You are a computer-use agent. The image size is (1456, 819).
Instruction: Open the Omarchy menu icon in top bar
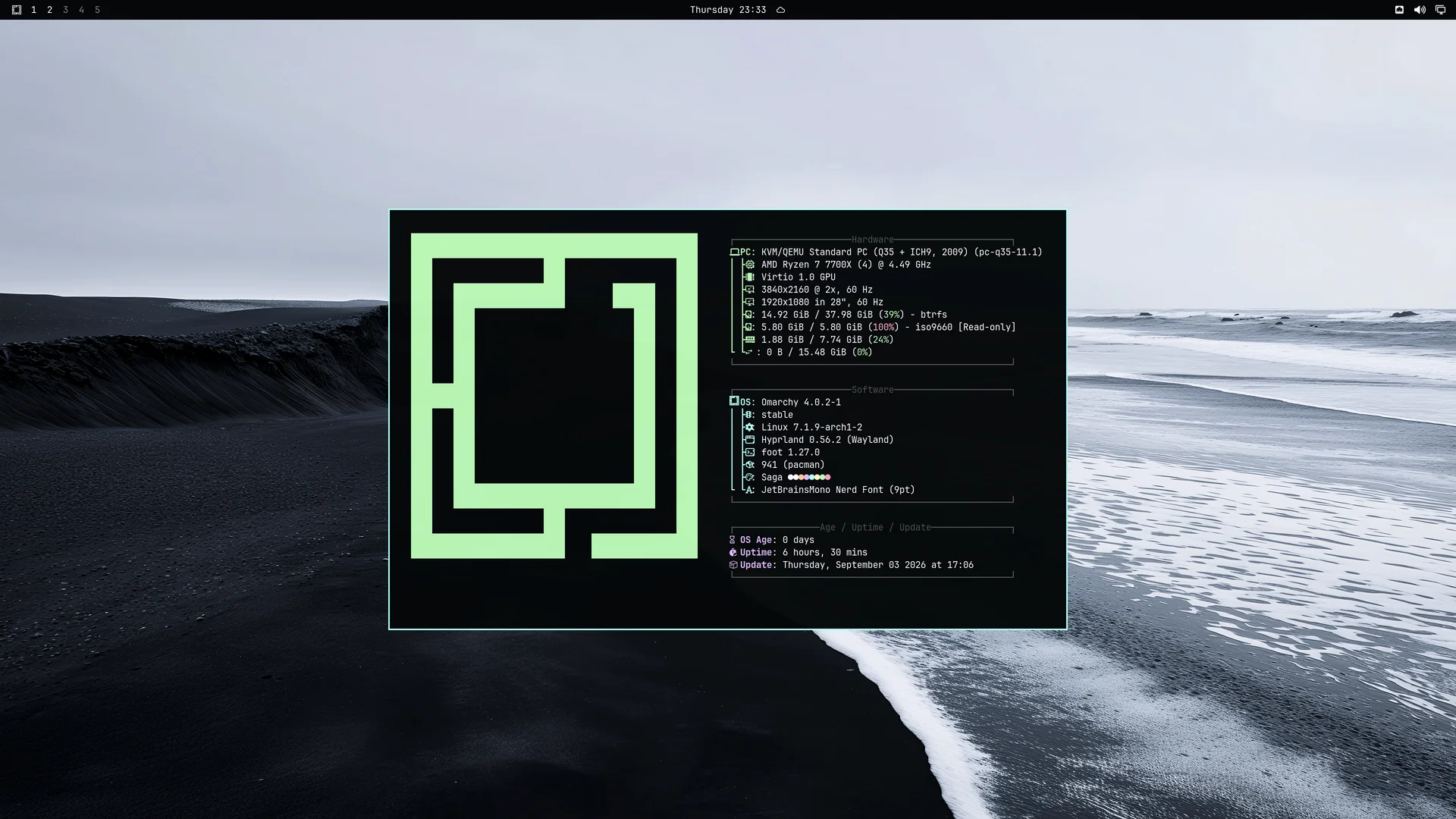click(16, 10)
